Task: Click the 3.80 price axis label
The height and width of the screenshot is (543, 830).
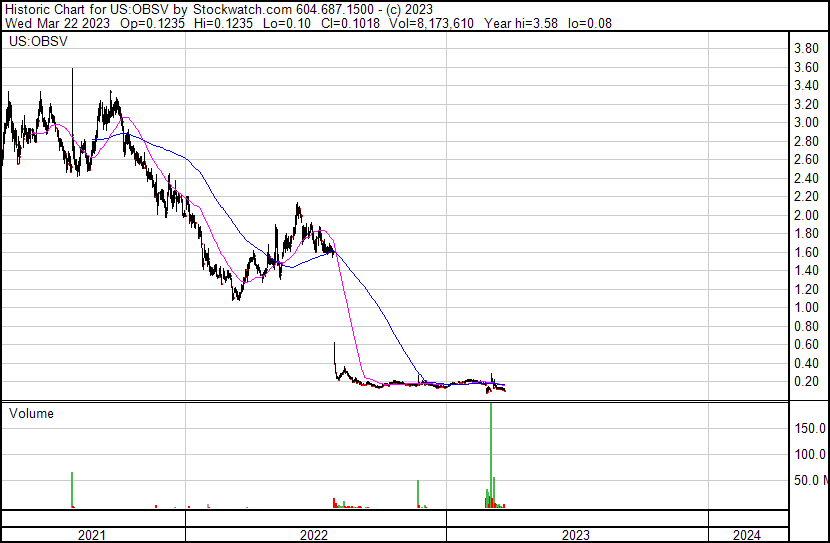Action: tap(806, 49)
